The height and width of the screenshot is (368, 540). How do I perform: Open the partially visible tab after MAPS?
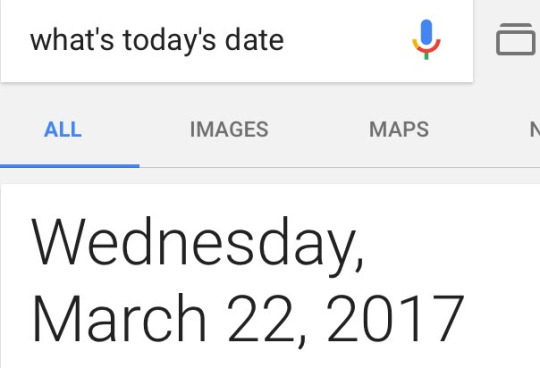pyautogui.click(x=535, y=129)
